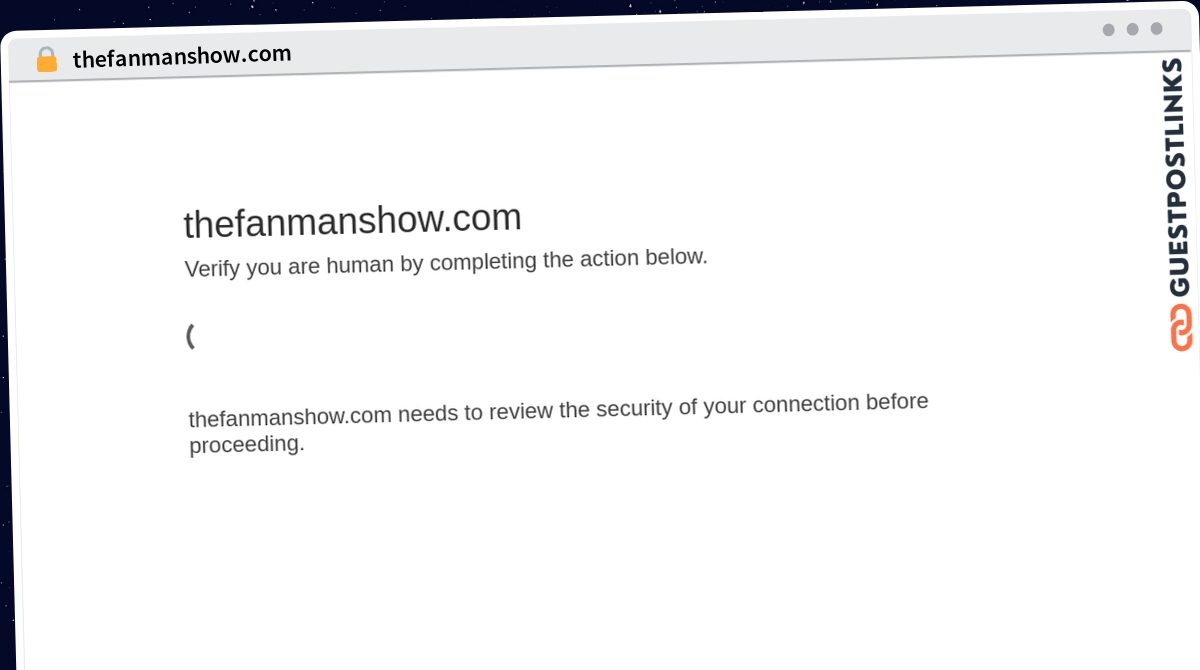
Task: Click the security review paragraph text
Action: [x=558, y=422]
